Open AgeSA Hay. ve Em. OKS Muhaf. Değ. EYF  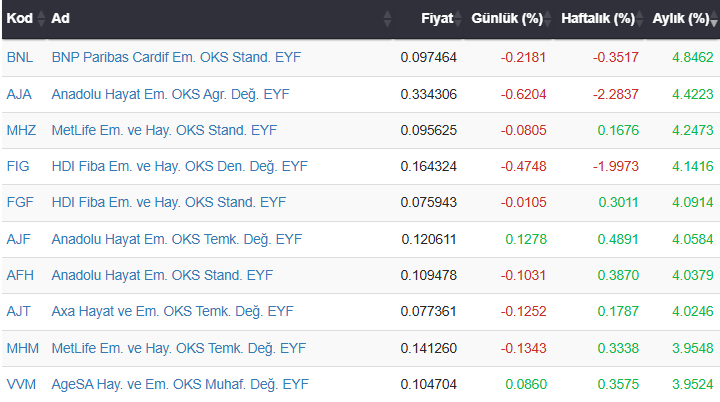180,384
